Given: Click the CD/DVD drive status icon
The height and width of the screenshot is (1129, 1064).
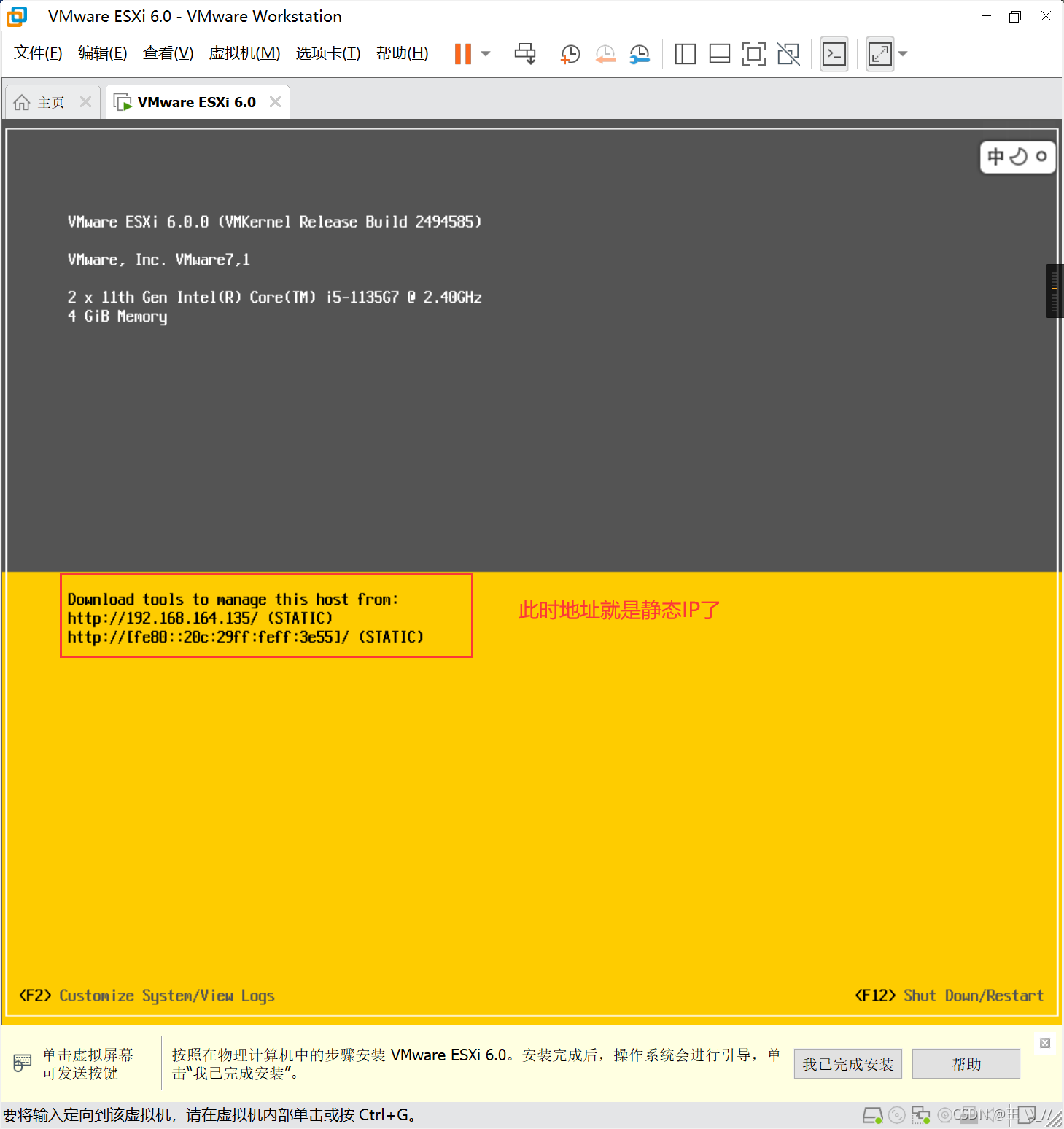Looking at the screenshot, I should pos(897,1115).
